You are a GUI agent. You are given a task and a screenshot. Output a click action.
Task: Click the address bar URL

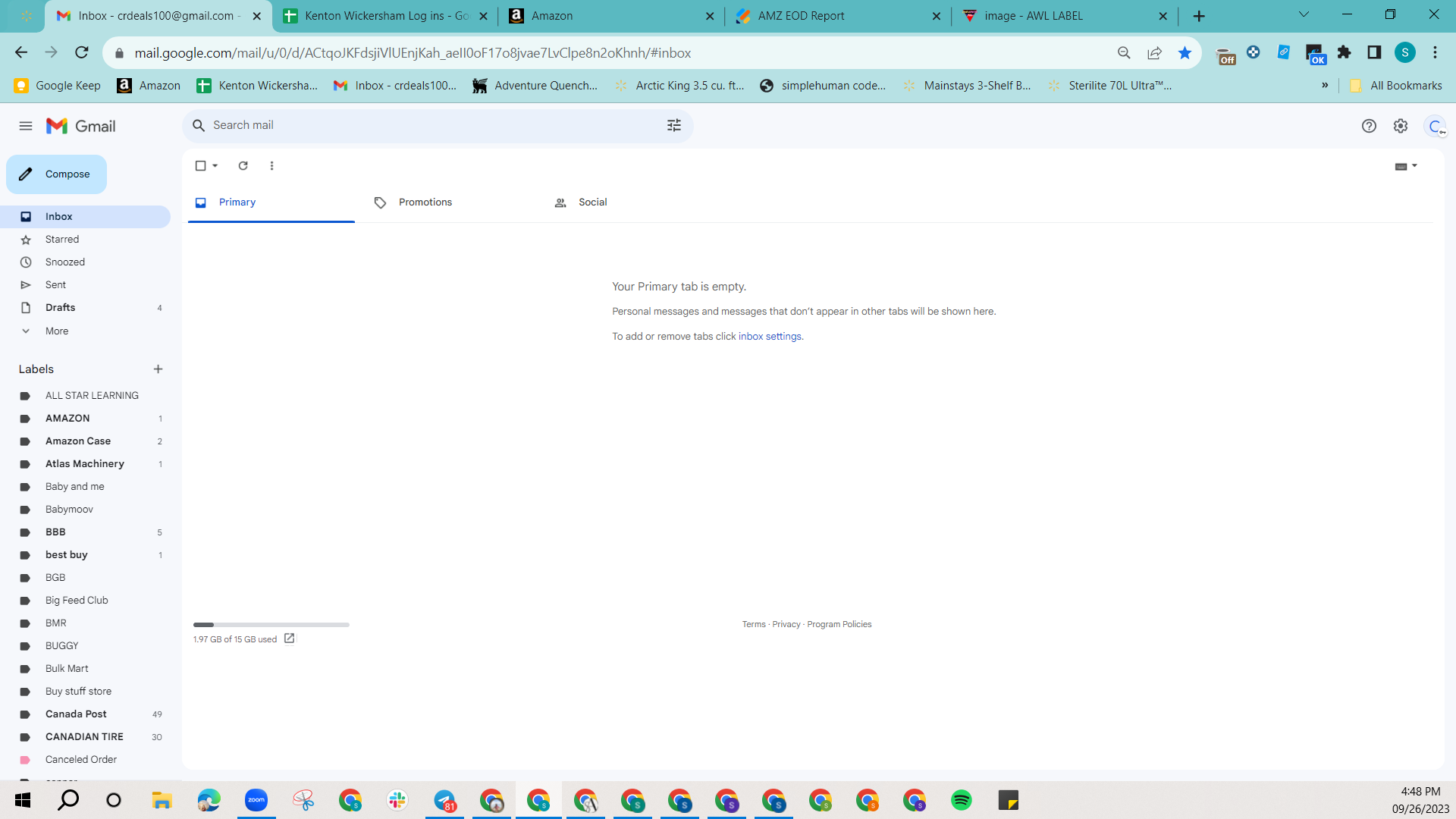point(412,53)
